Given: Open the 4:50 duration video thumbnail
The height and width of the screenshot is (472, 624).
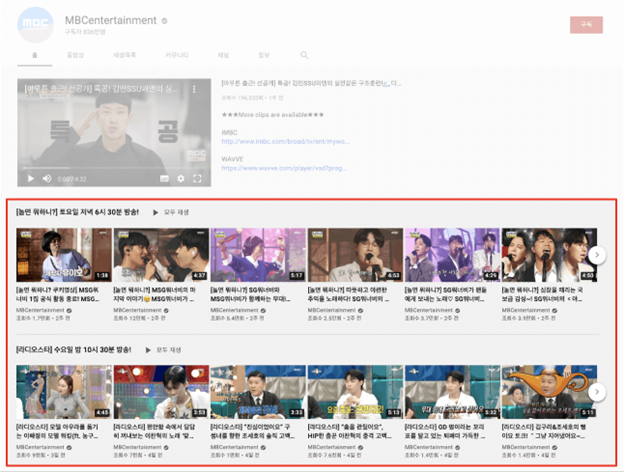Looking at the screenshot, I should pyautogui.click(x=550, y=255).
